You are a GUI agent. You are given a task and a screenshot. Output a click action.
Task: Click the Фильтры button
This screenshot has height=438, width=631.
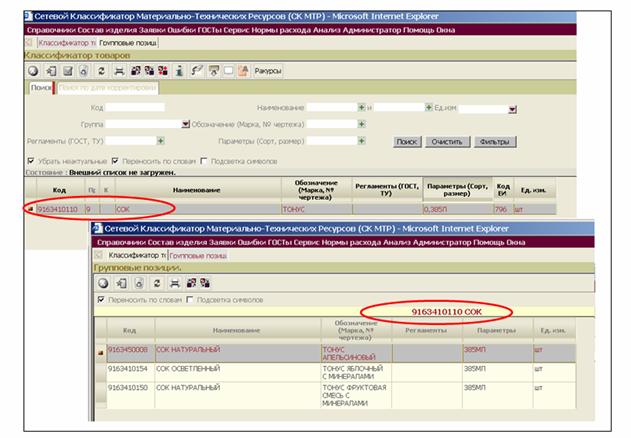click(x=495, y=142)
